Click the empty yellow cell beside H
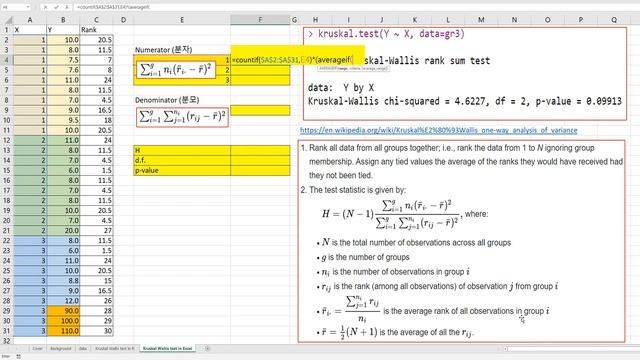640x360 pixels. (260, 150)
